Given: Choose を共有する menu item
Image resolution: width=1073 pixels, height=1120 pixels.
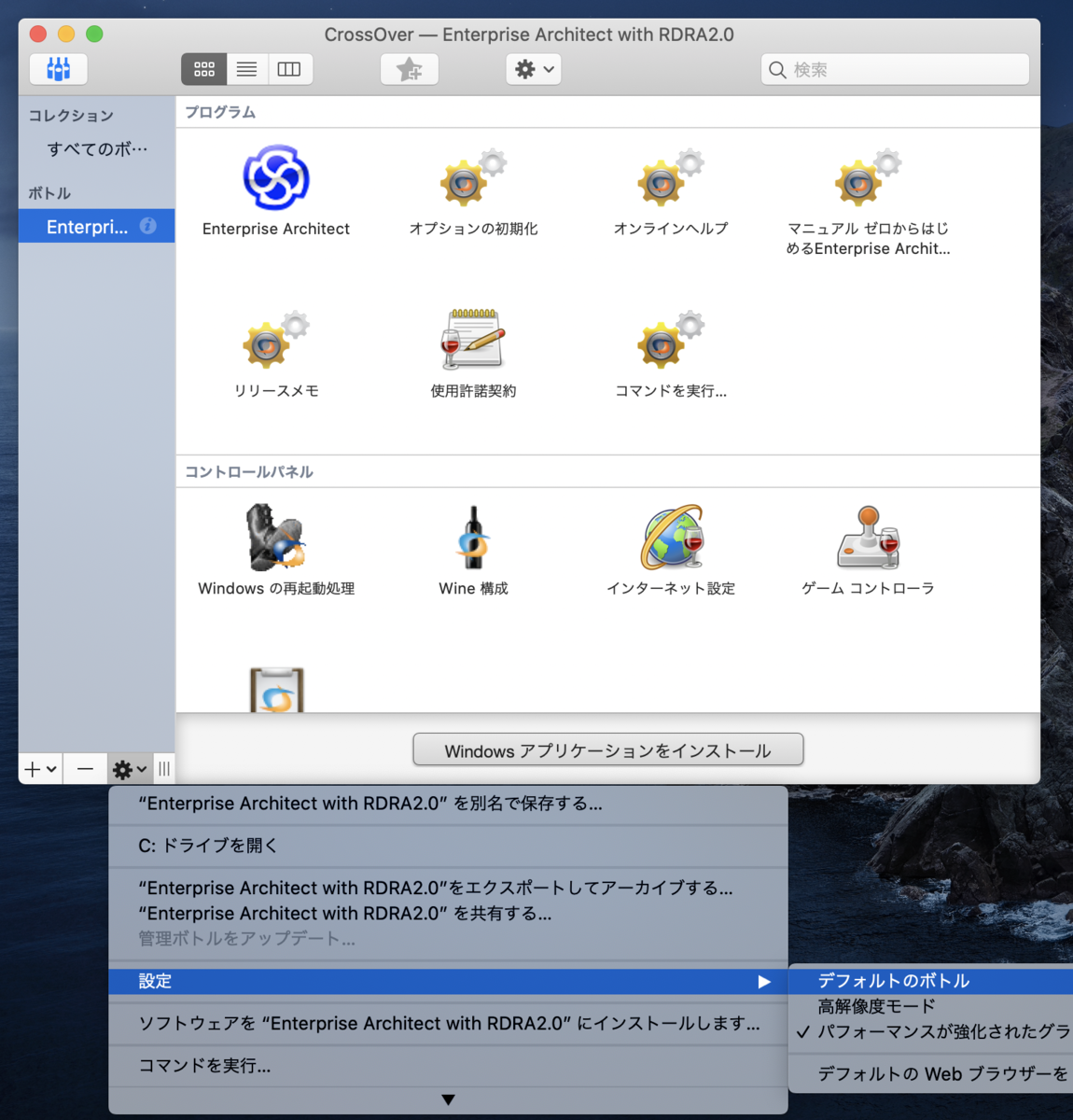Looking at the screenshot, I should point(448,914).
